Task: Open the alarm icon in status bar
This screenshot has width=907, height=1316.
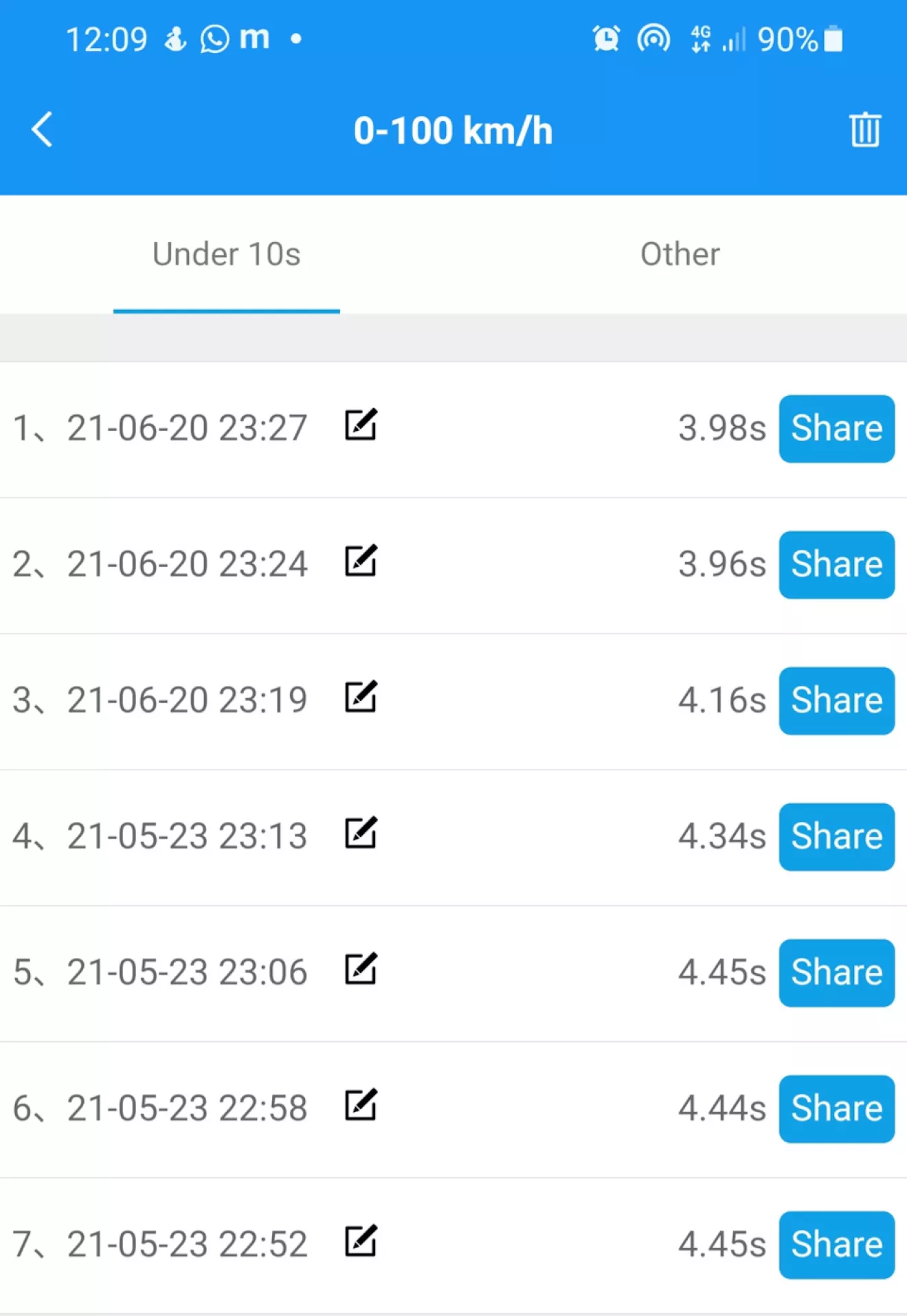Action: pyautogui.click(x=606, y=39)
